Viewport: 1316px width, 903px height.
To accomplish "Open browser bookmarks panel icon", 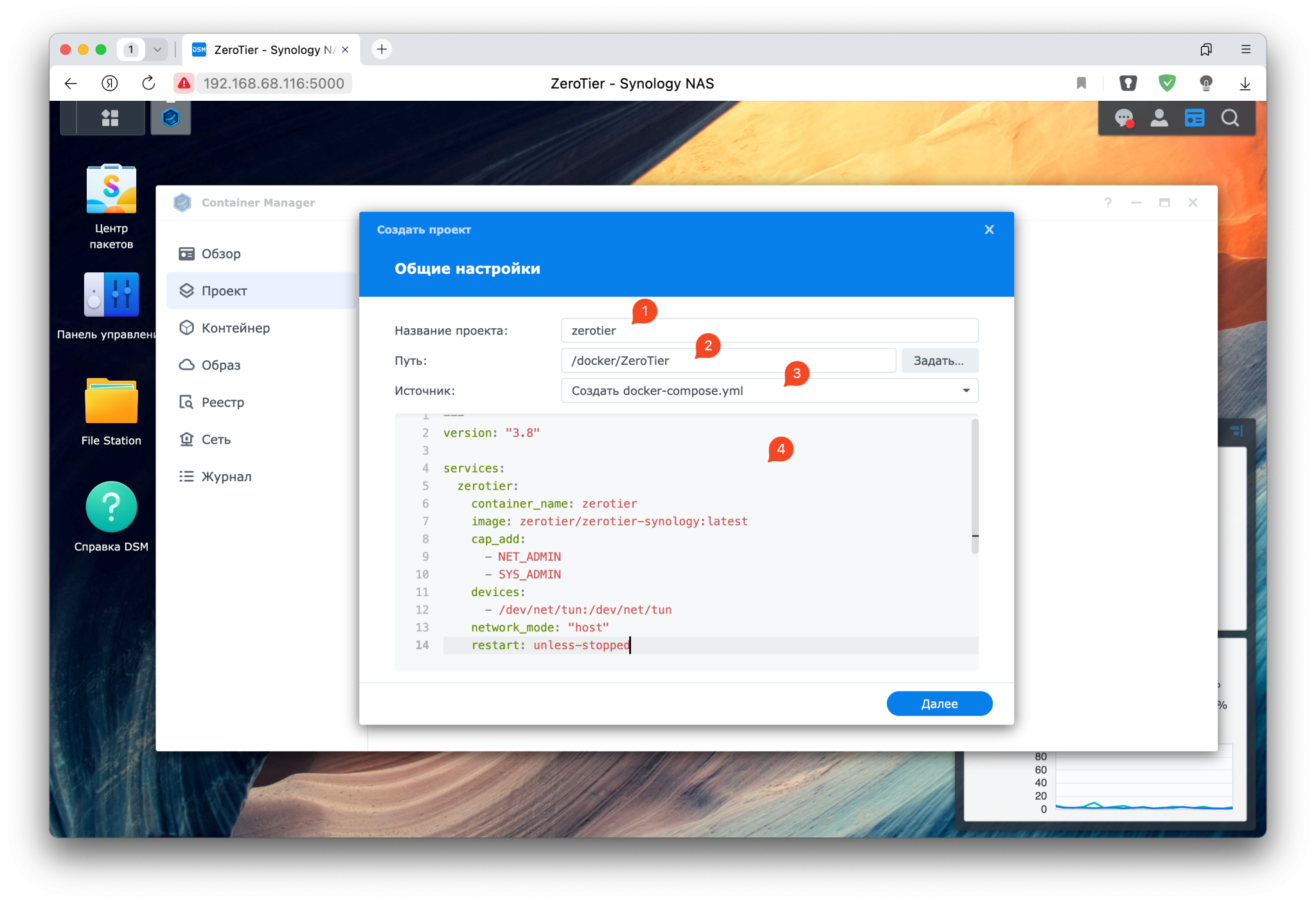I will click(1206, 49).
